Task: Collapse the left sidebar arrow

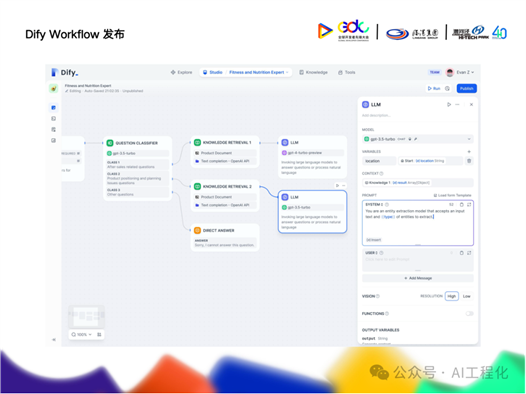Action: [54, 340]
